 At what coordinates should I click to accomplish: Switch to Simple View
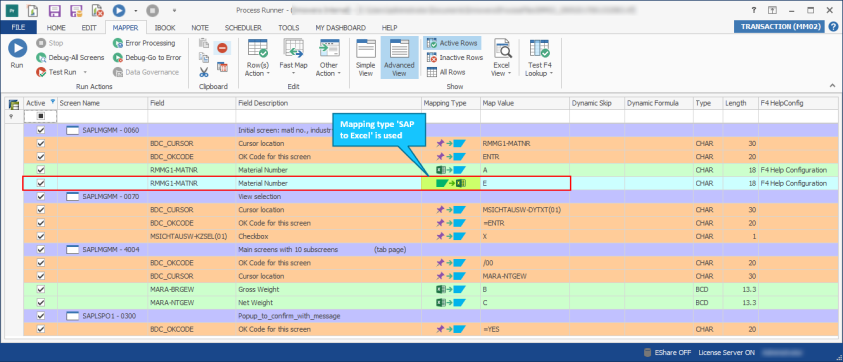pos(366,58)
